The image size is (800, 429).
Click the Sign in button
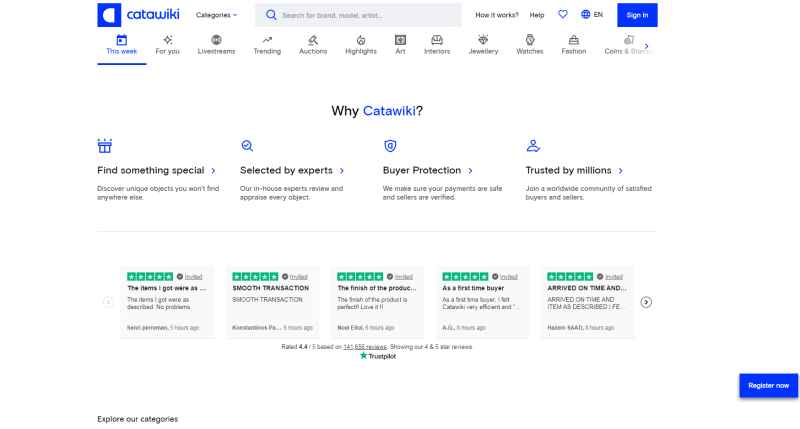[x=637, y=15]
